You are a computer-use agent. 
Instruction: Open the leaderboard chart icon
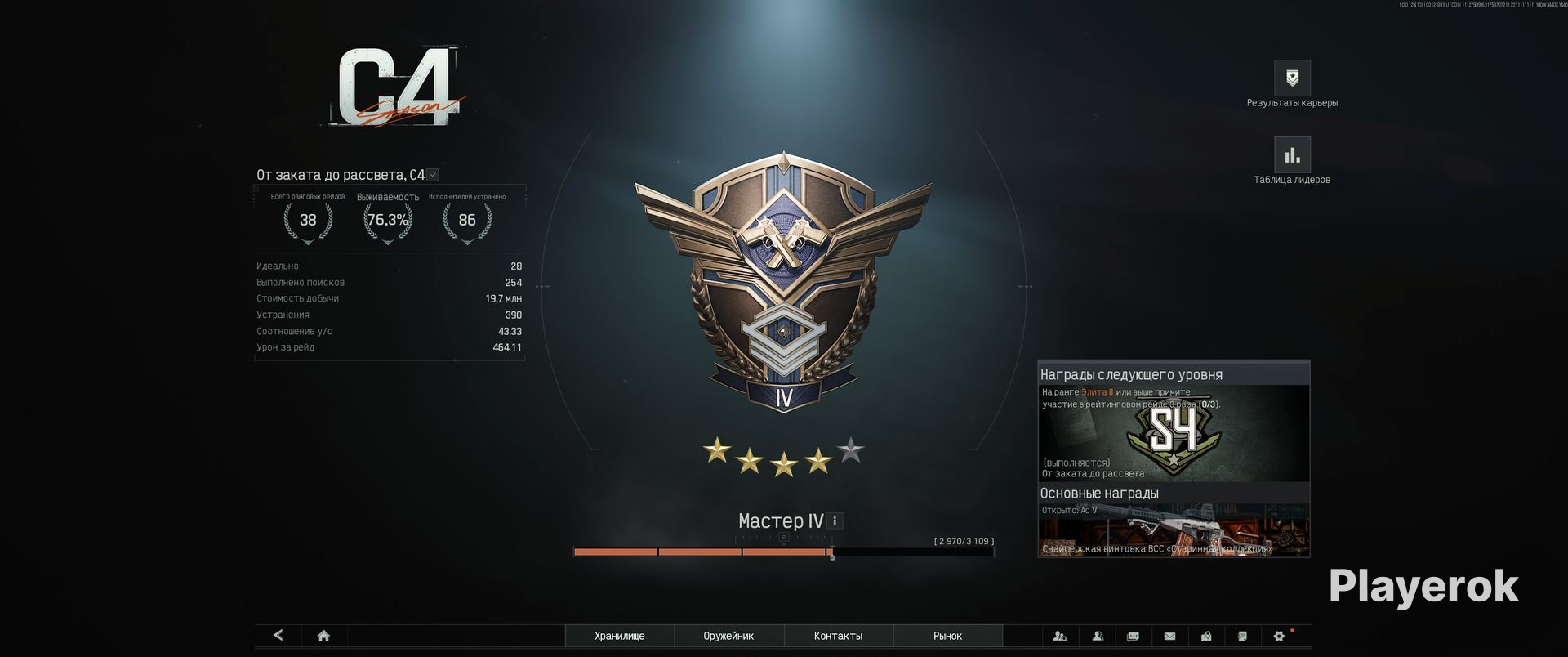pyautogui.click(x=1292, y=155)
